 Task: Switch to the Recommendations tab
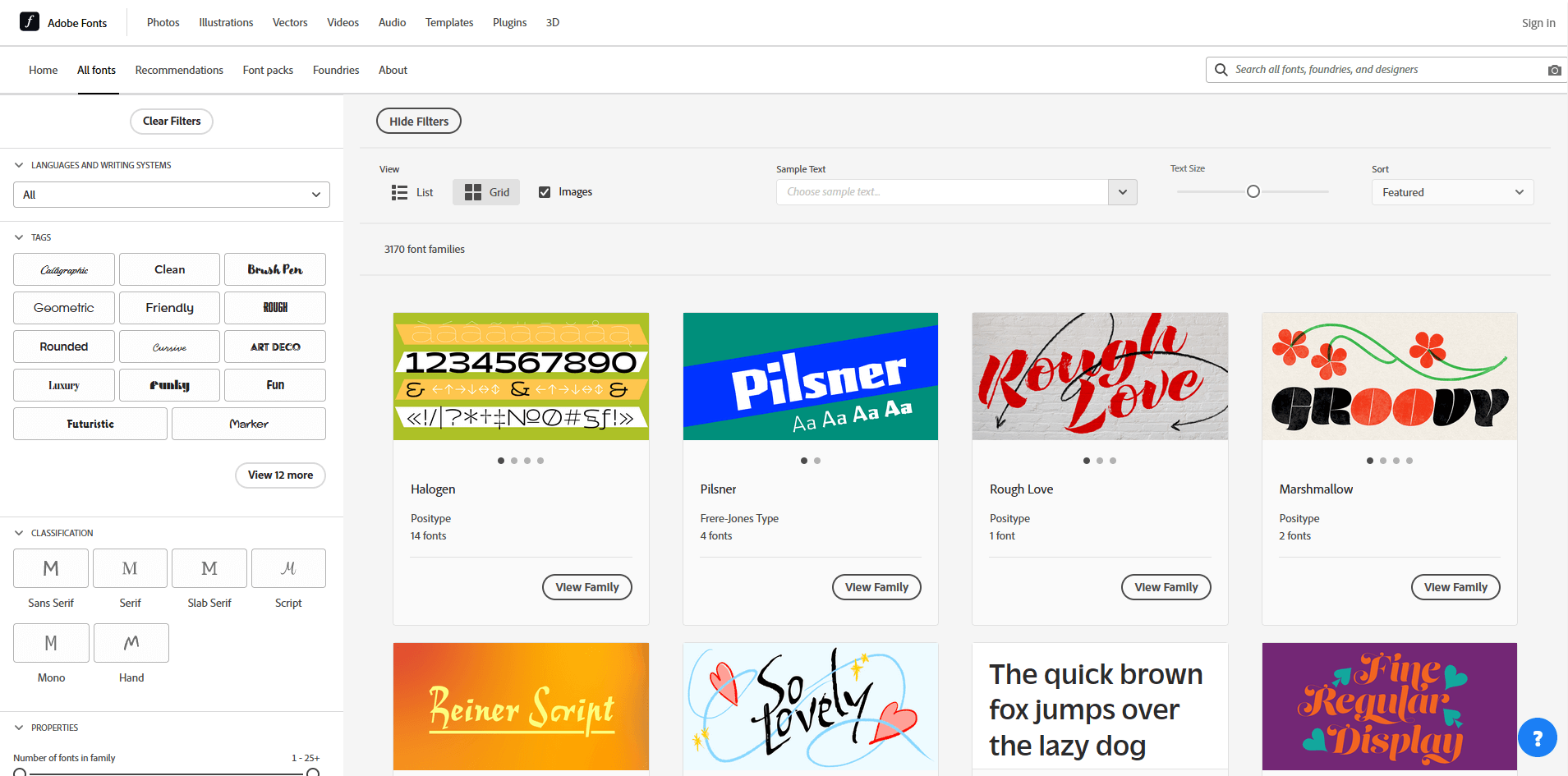179,70
